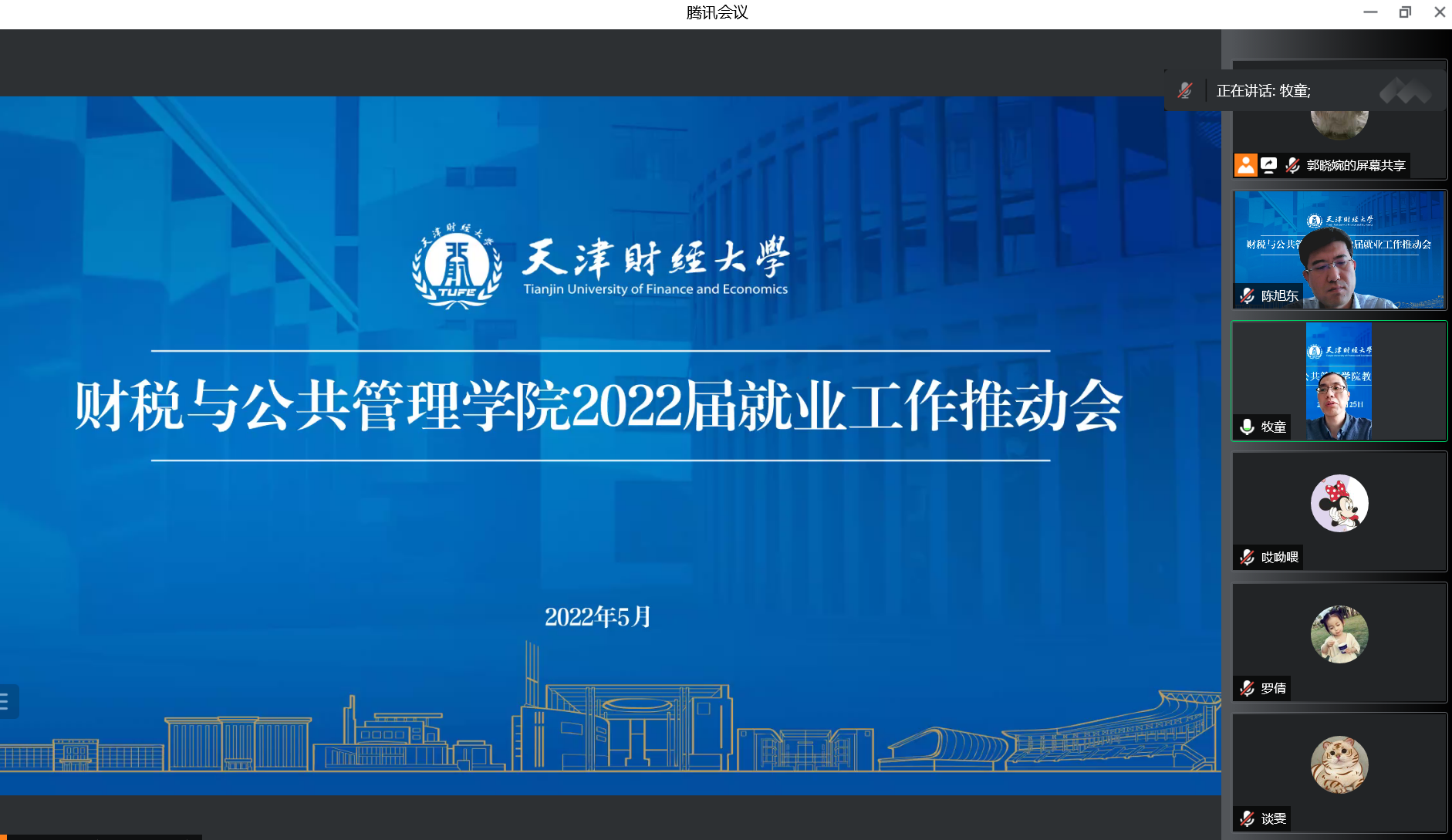Click the 正在讲话: 牧童 speaking label
The image size is (1452, 840).
point(1263,91)
